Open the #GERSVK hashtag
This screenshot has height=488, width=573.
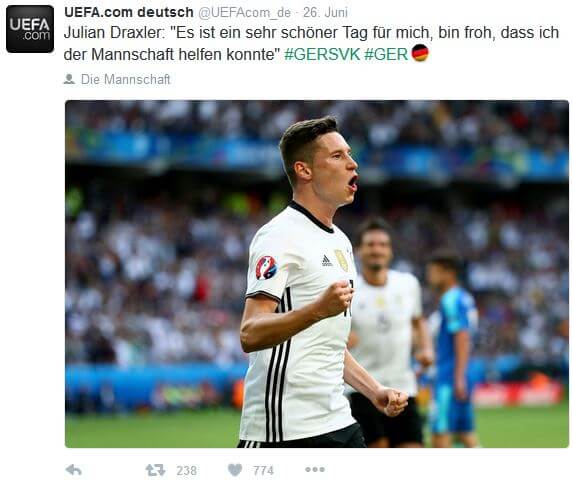point(322,54)
